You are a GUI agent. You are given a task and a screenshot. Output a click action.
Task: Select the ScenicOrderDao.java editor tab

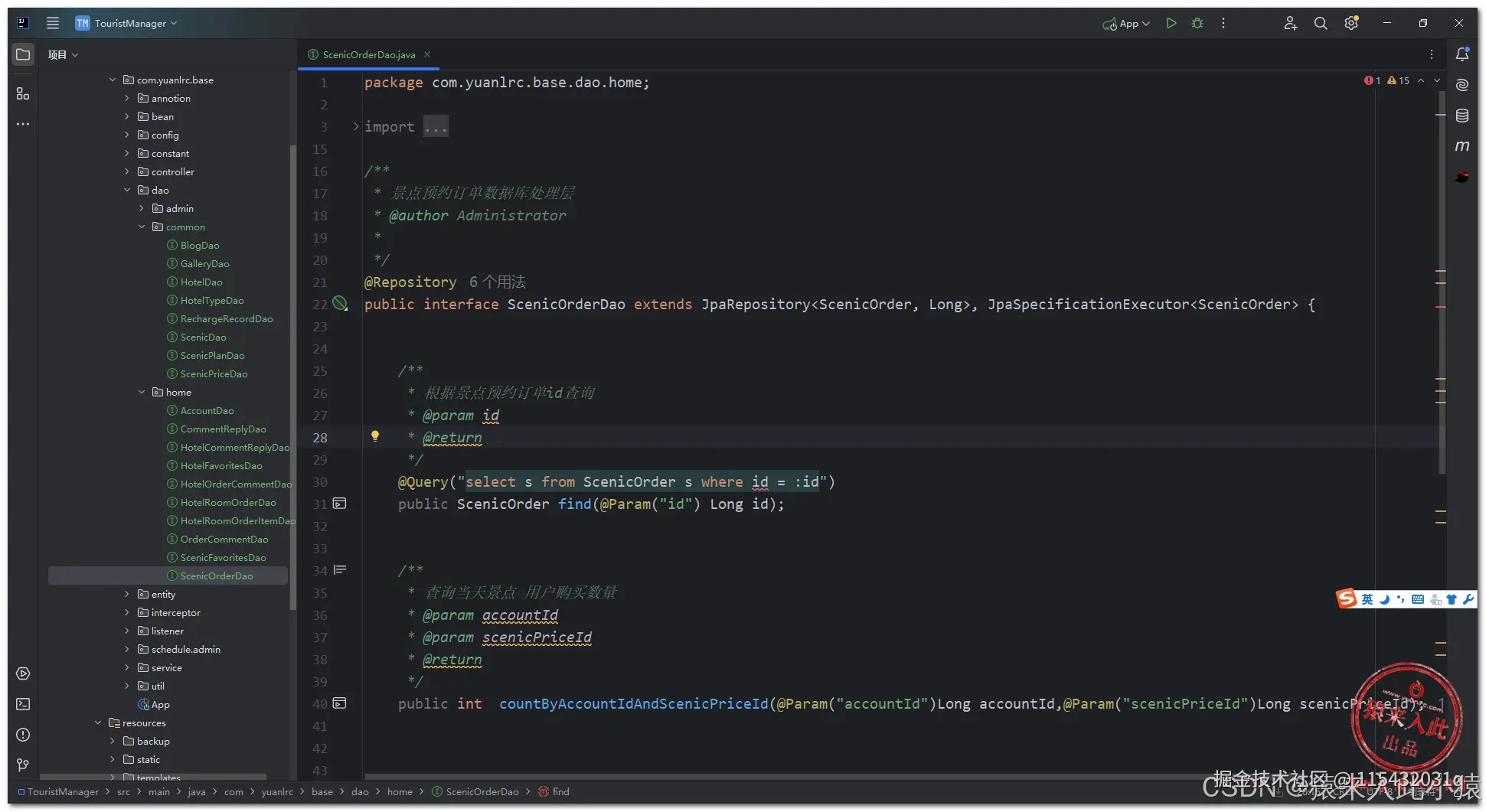coord(368,55)
